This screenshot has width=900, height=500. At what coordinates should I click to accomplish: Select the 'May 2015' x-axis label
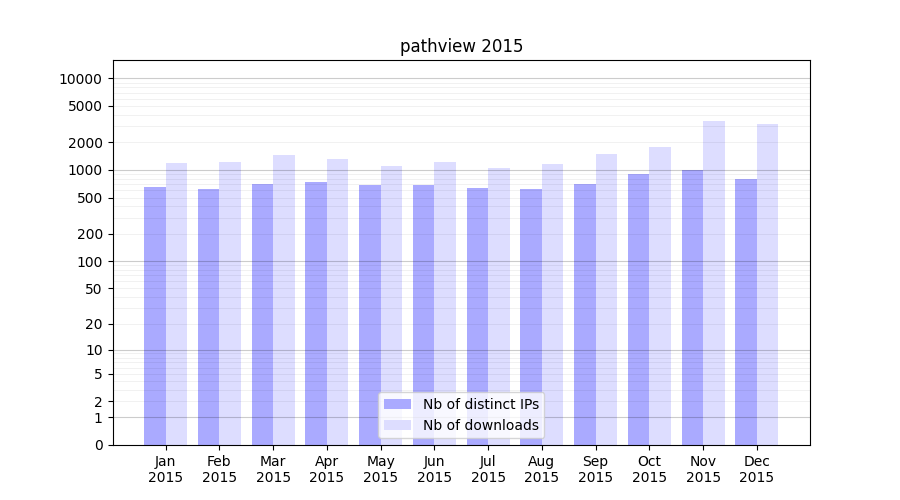(x=380, y=469)
